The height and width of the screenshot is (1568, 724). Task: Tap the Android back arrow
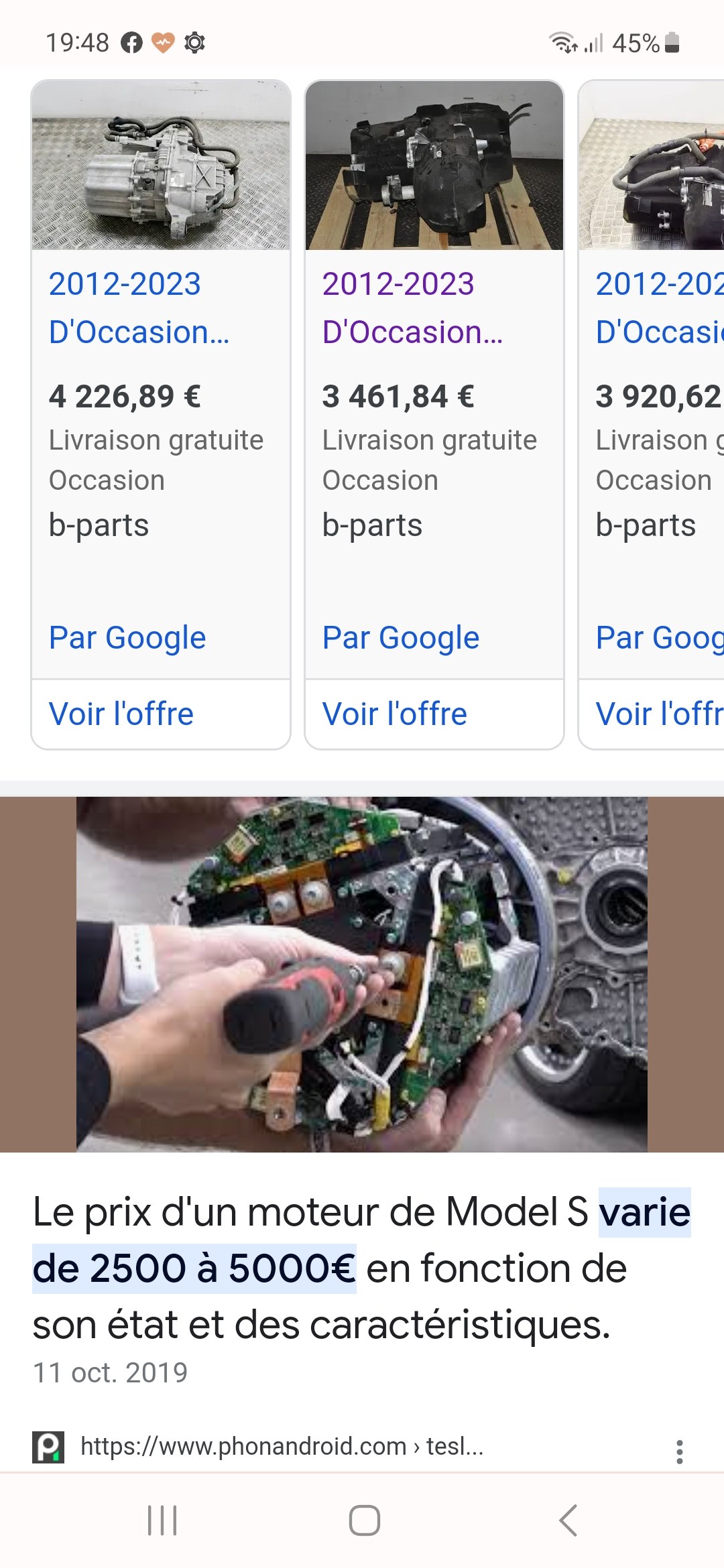coord(568,1520)
